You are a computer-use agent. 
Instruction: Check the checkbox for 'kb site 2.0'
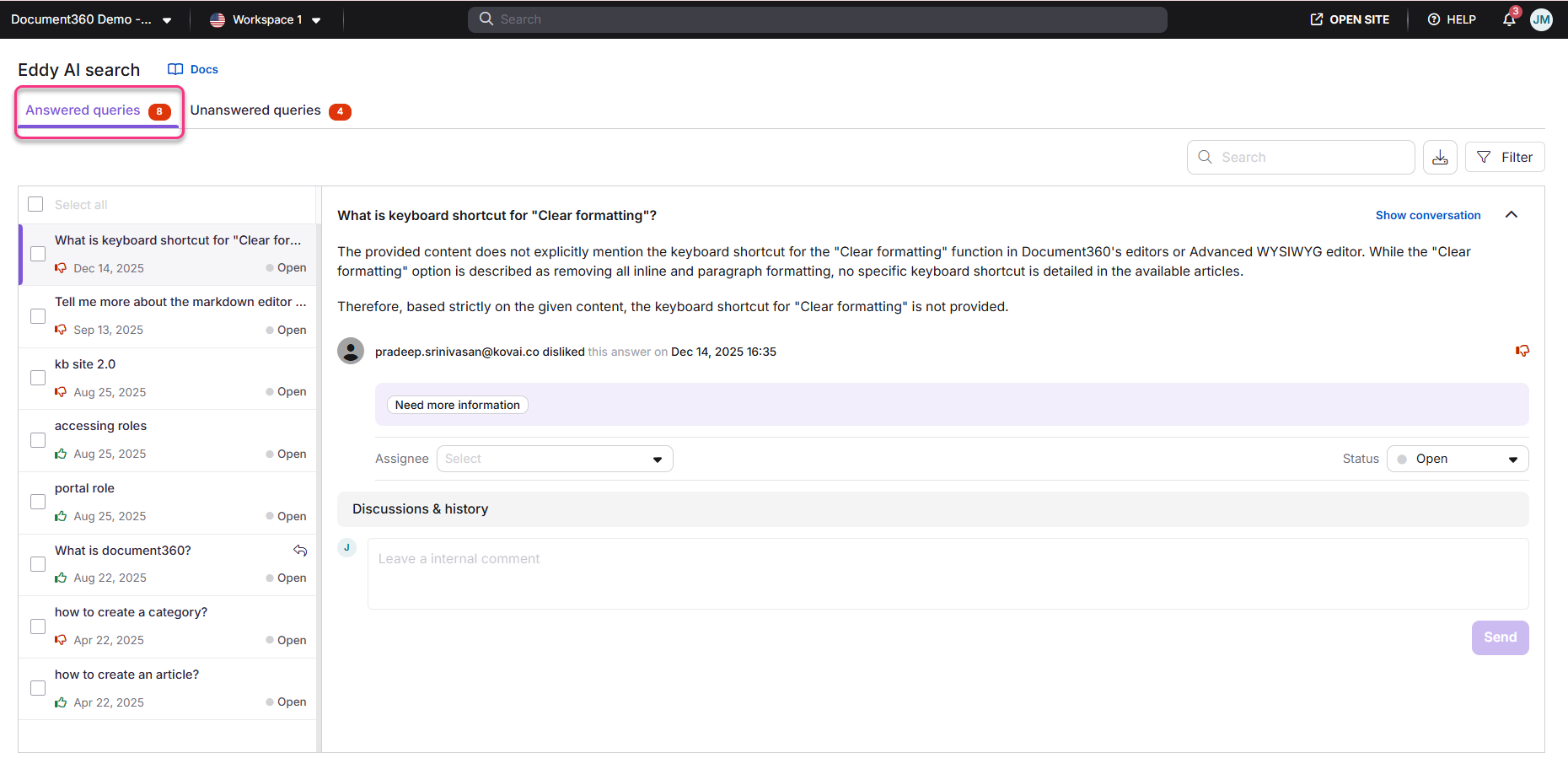38,378
